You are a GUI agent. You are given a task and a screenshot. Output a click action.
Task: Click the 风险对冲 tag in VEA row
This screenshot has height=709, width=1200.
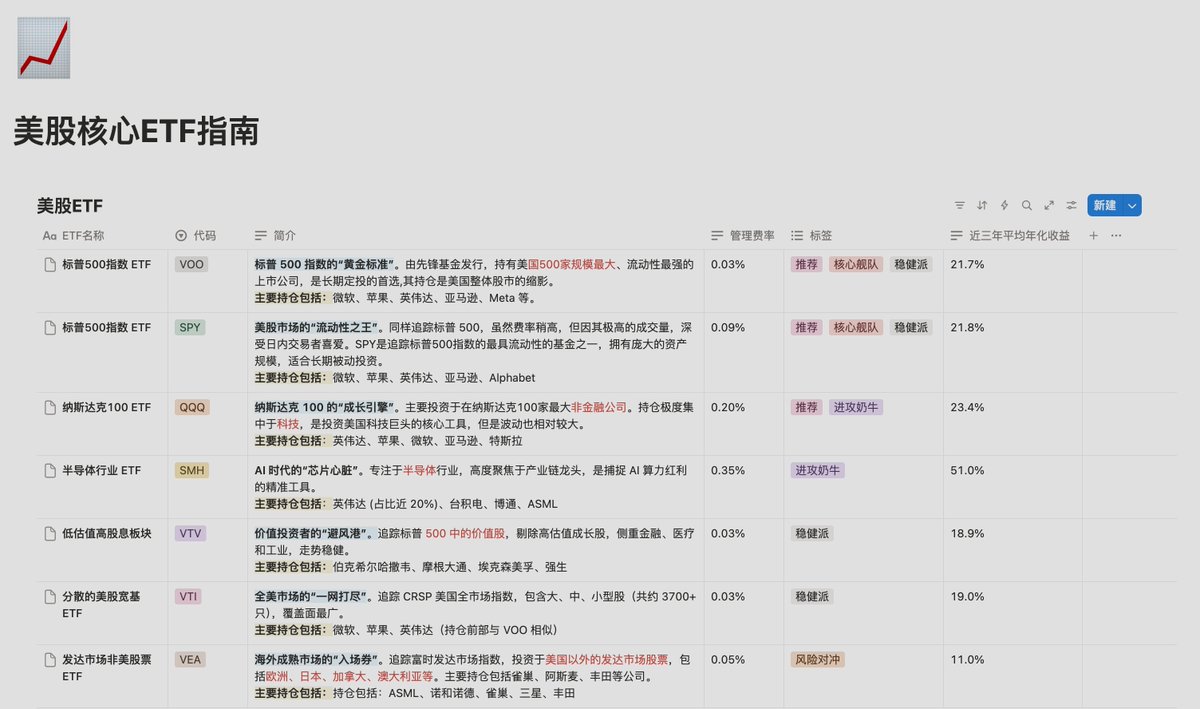[x=818, y=660]
